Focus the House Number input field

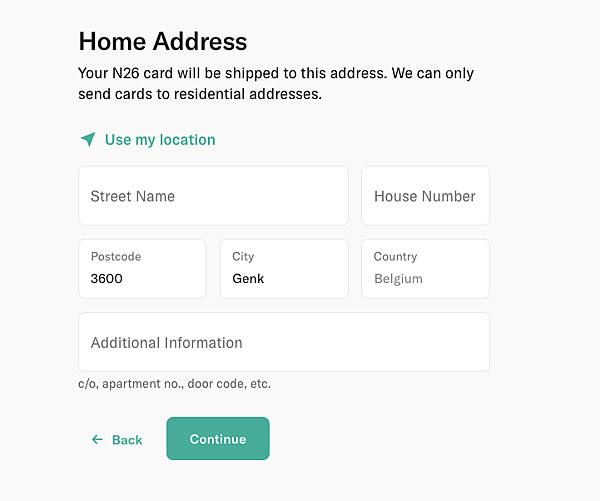[x=426, y=196]
